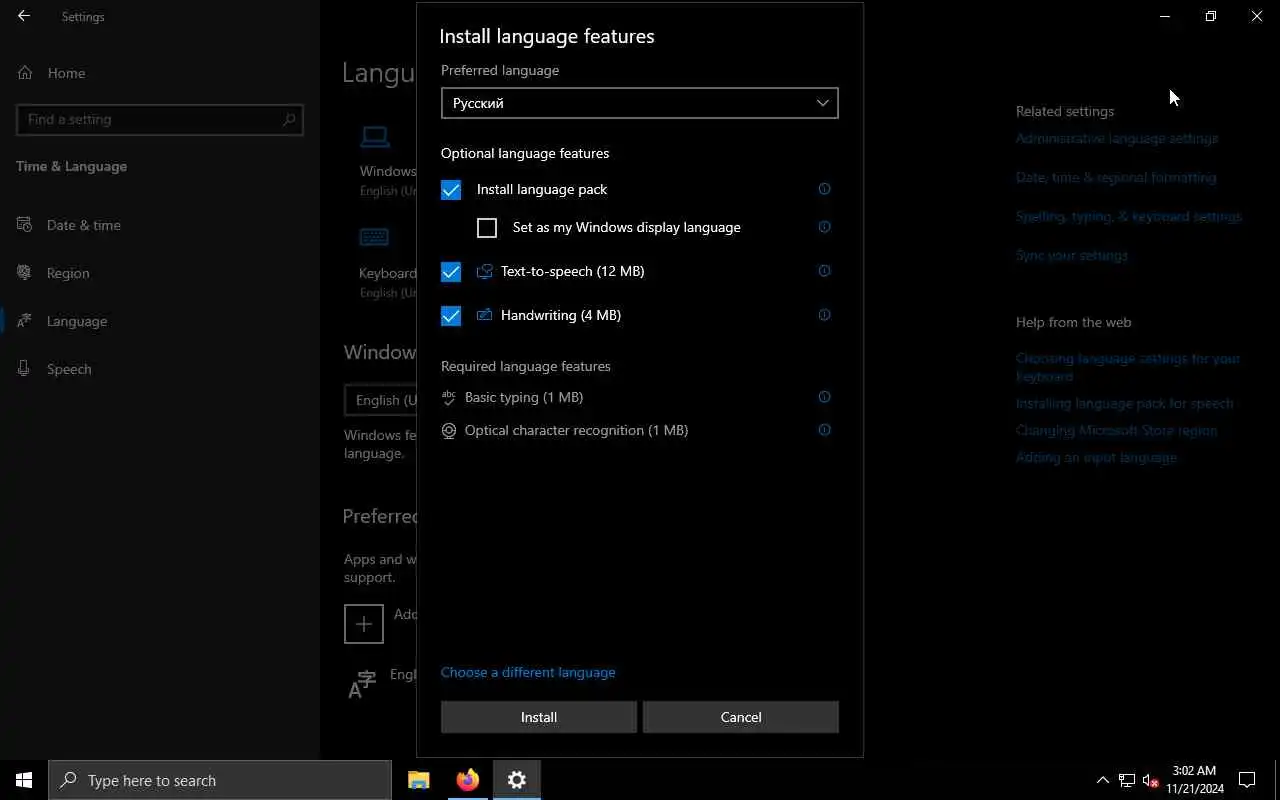Click info icon next to Handwriting
The width and height of the screenshot is (1280, 800).
click(824, 315)
